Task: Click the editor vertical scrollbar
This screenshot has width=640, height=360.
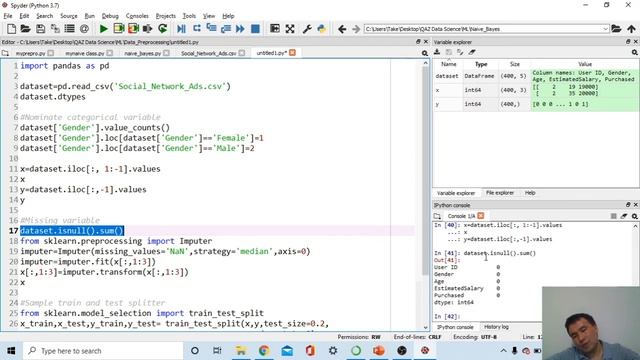Action: 425,195
